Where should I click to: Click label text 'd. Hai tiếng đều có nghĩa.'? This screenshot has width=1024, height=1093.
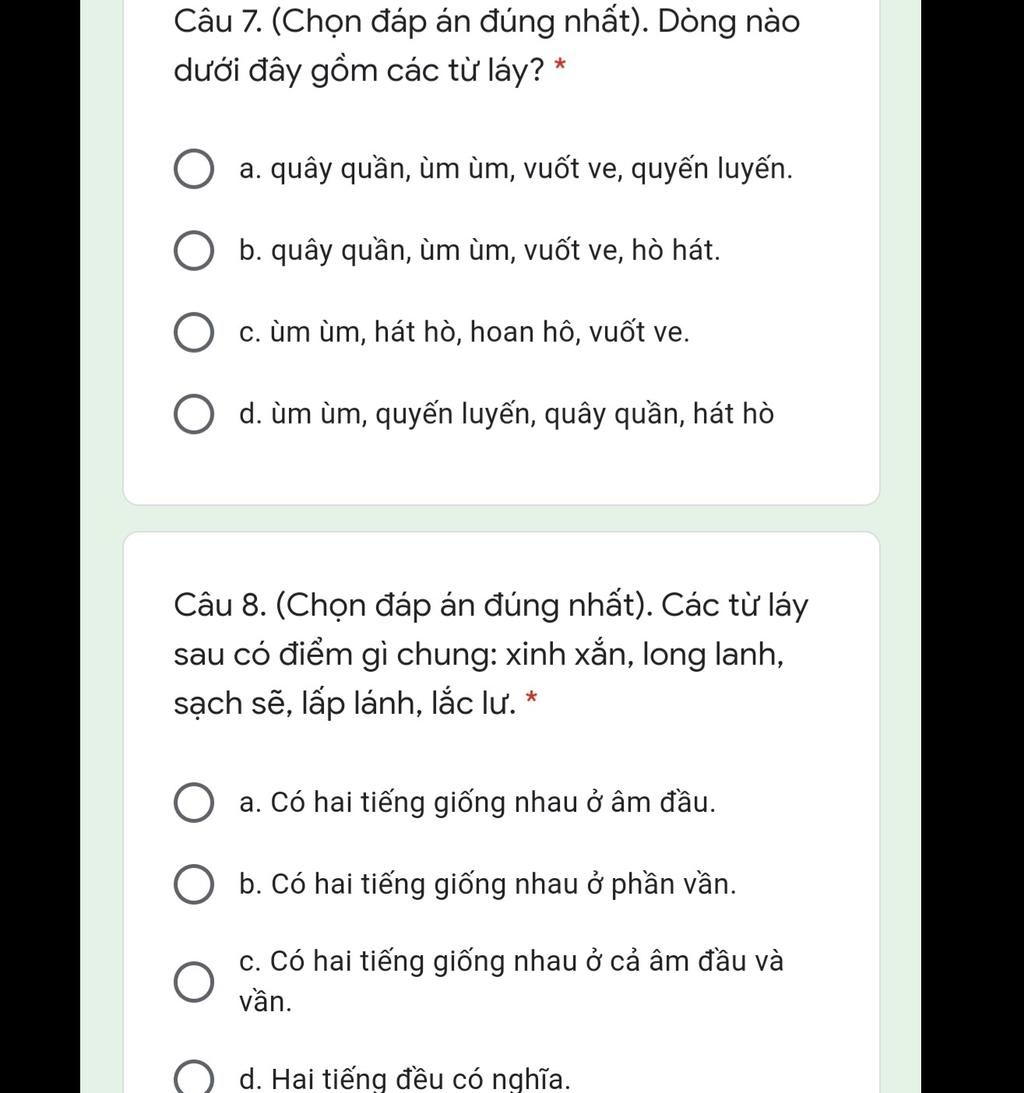click(404, 1079)
